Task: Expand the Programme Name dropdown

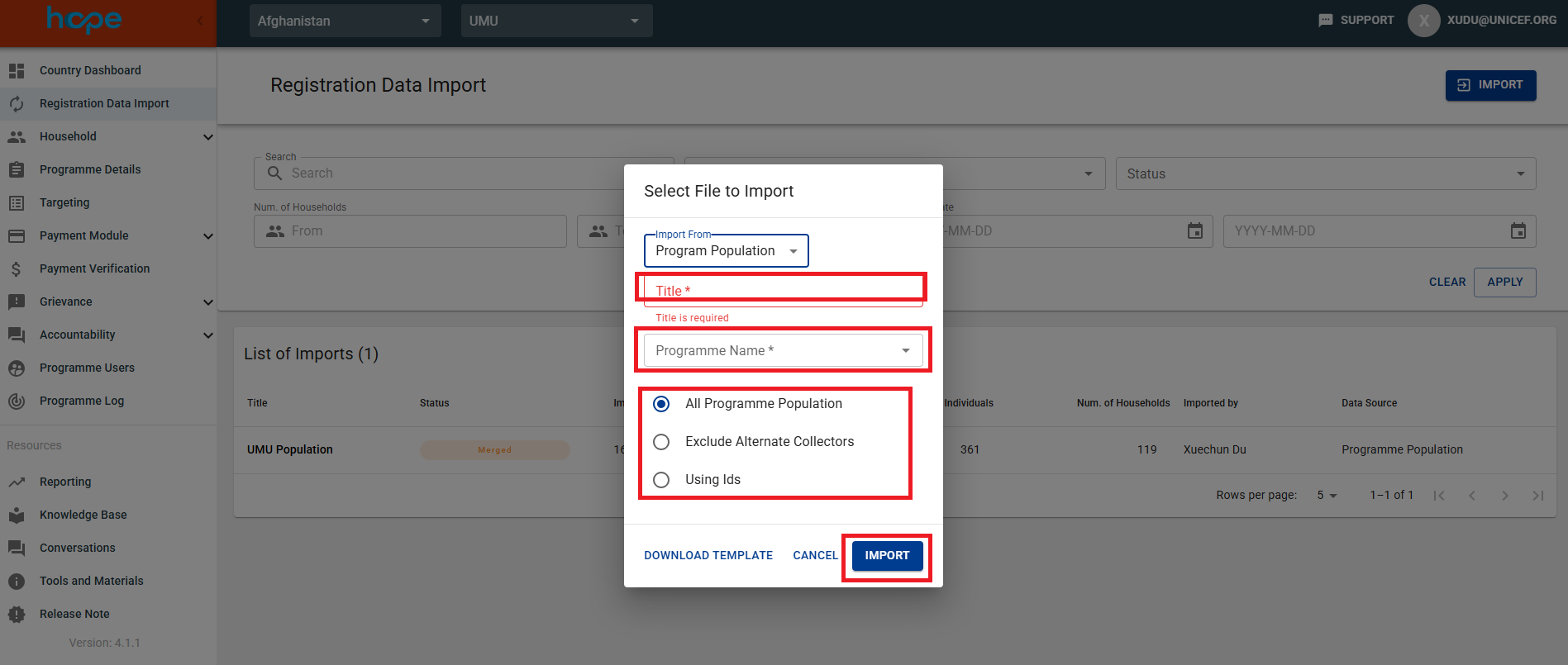Action: coord(783,351)
